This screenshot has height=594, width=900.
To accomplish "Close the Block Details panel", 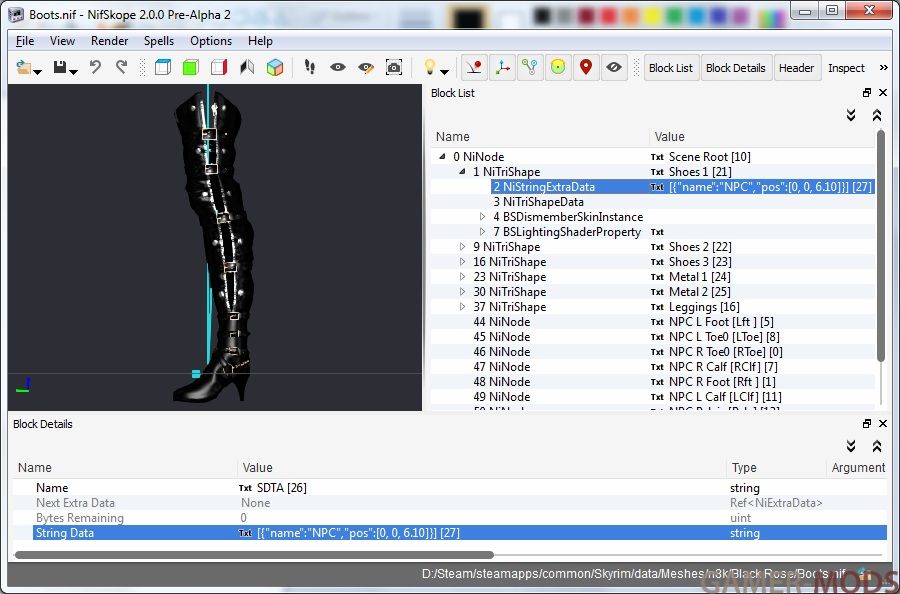I will (x=883, y=424).
